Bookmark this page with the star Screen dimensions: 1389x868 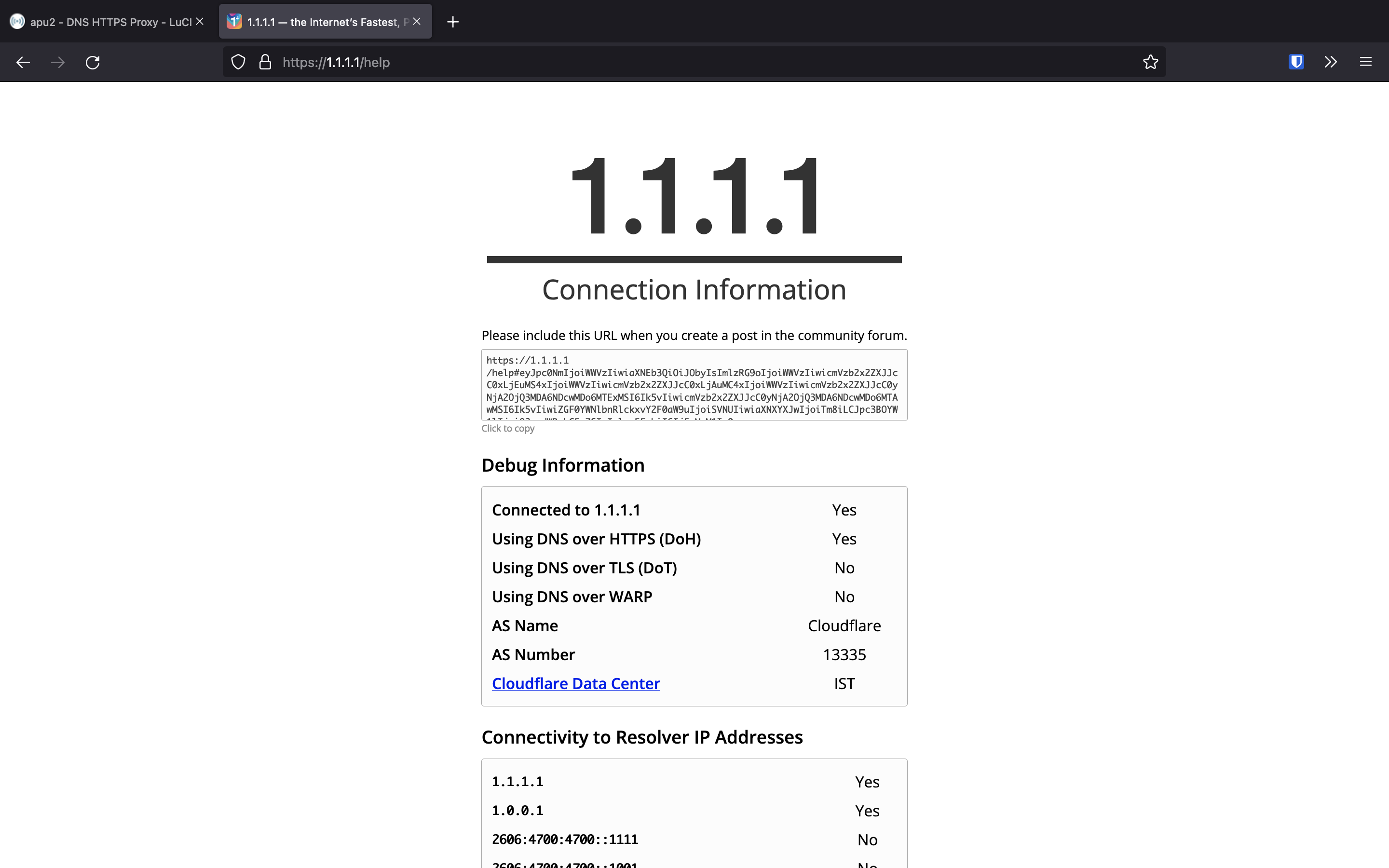[x=1150, y=62]
